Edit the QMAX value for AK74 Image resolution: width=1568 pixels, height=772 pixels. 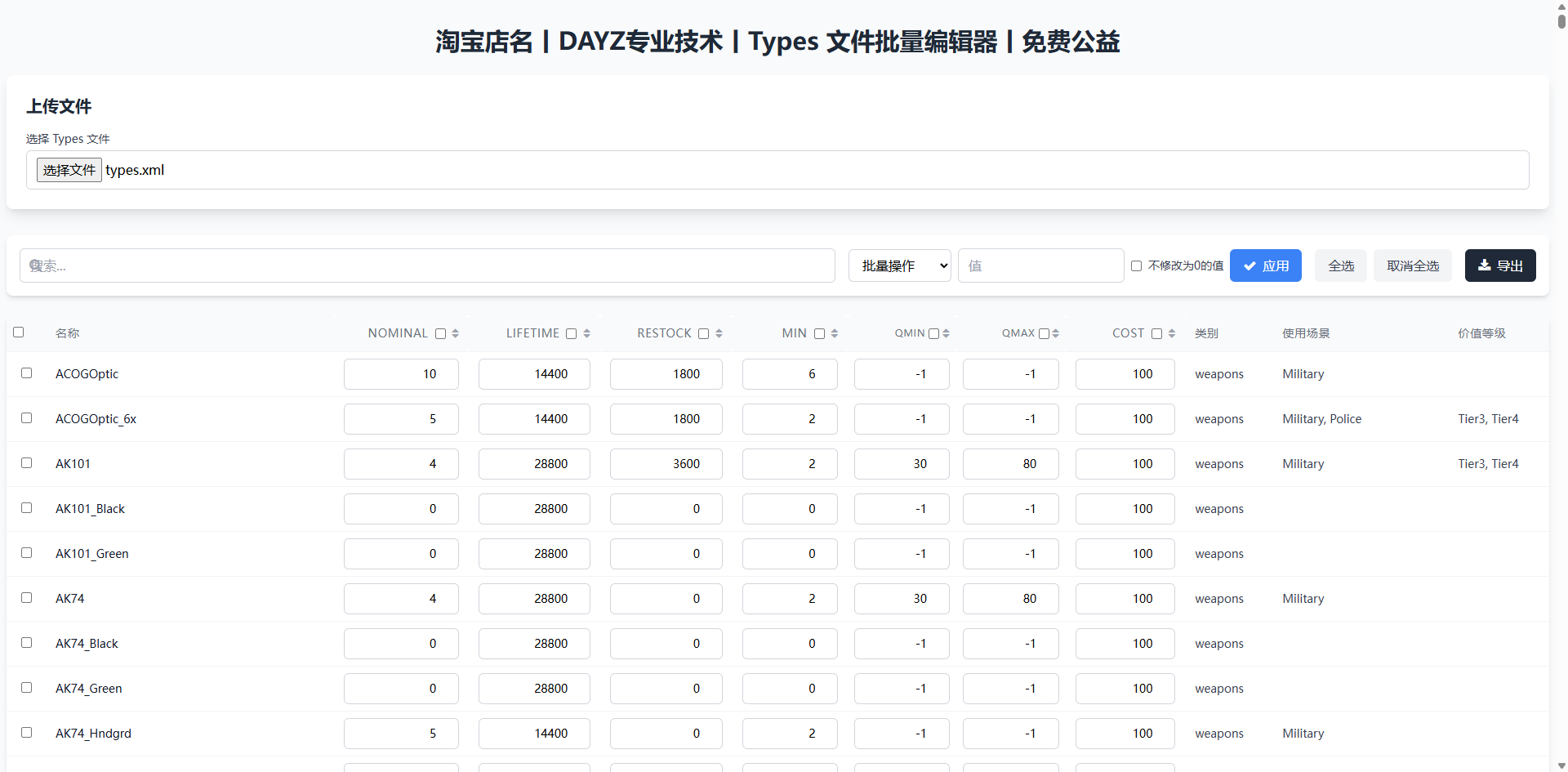point(1011,599)
